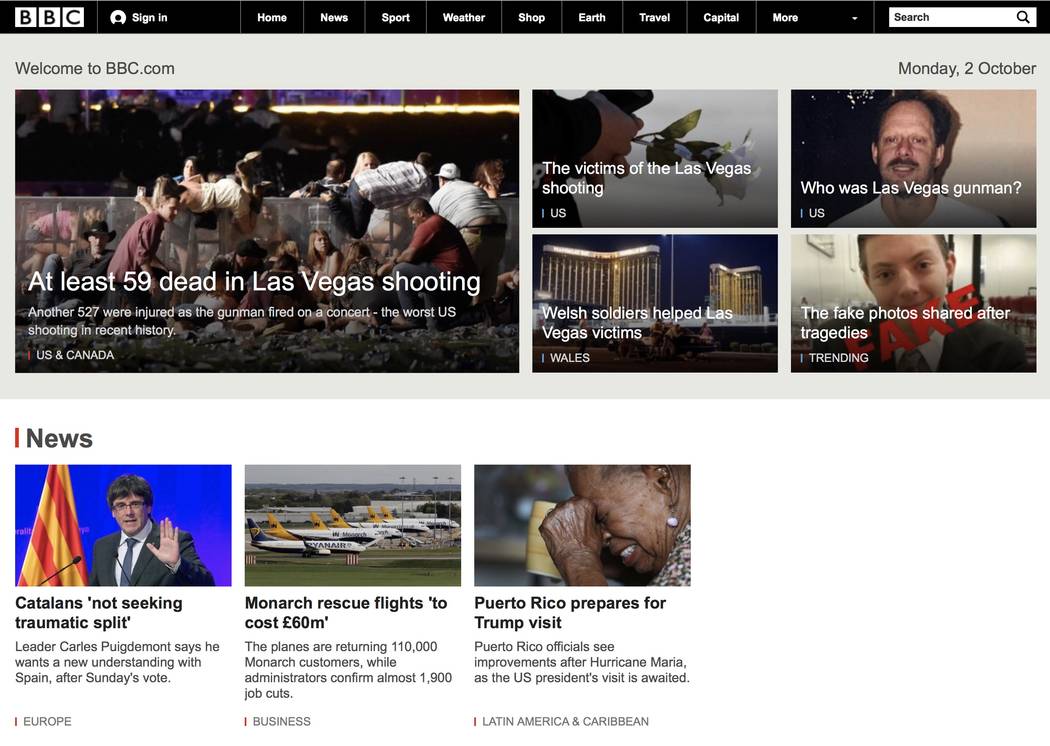Open 'Puerto Rico prepares for Trump visit'
The height and width of the screenshot is (746, 1050).
[569, 612]
